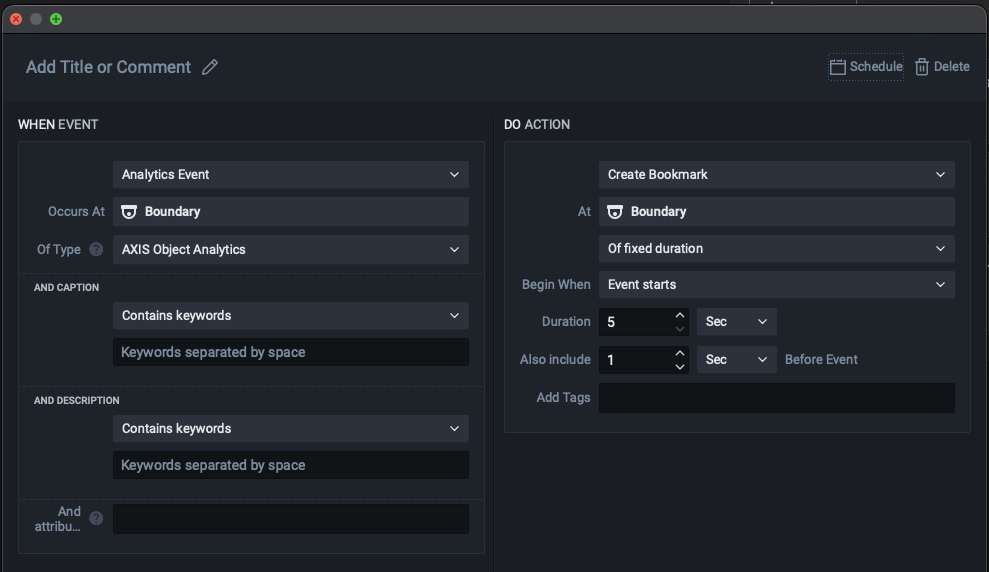Select the Occurs At Boundary camera field
Screen dimensions: 989x572
click(x=291, y=212)
